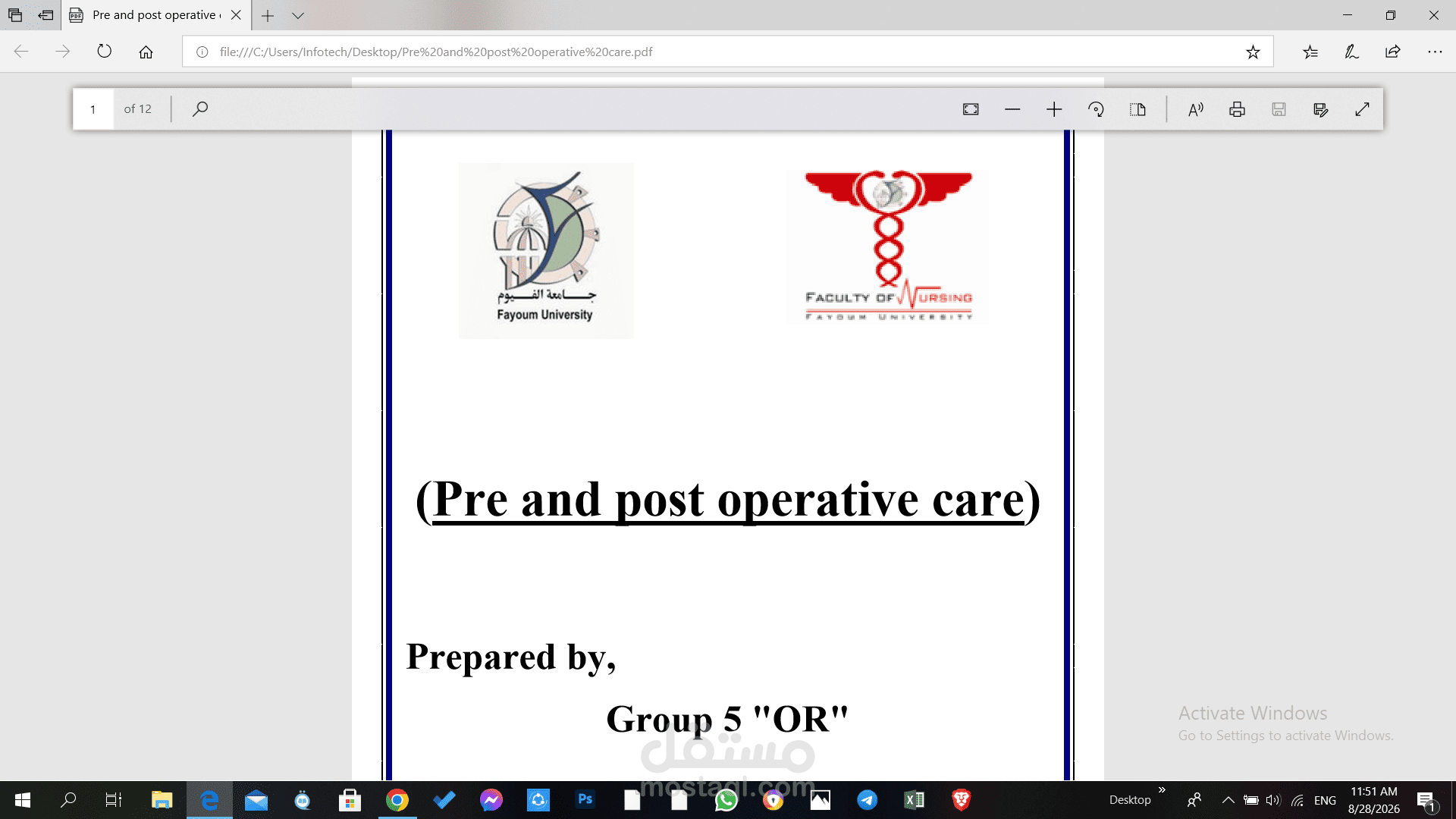1456x819 pixels.
Task: Refresh the current page
Action: click(105, 52)
